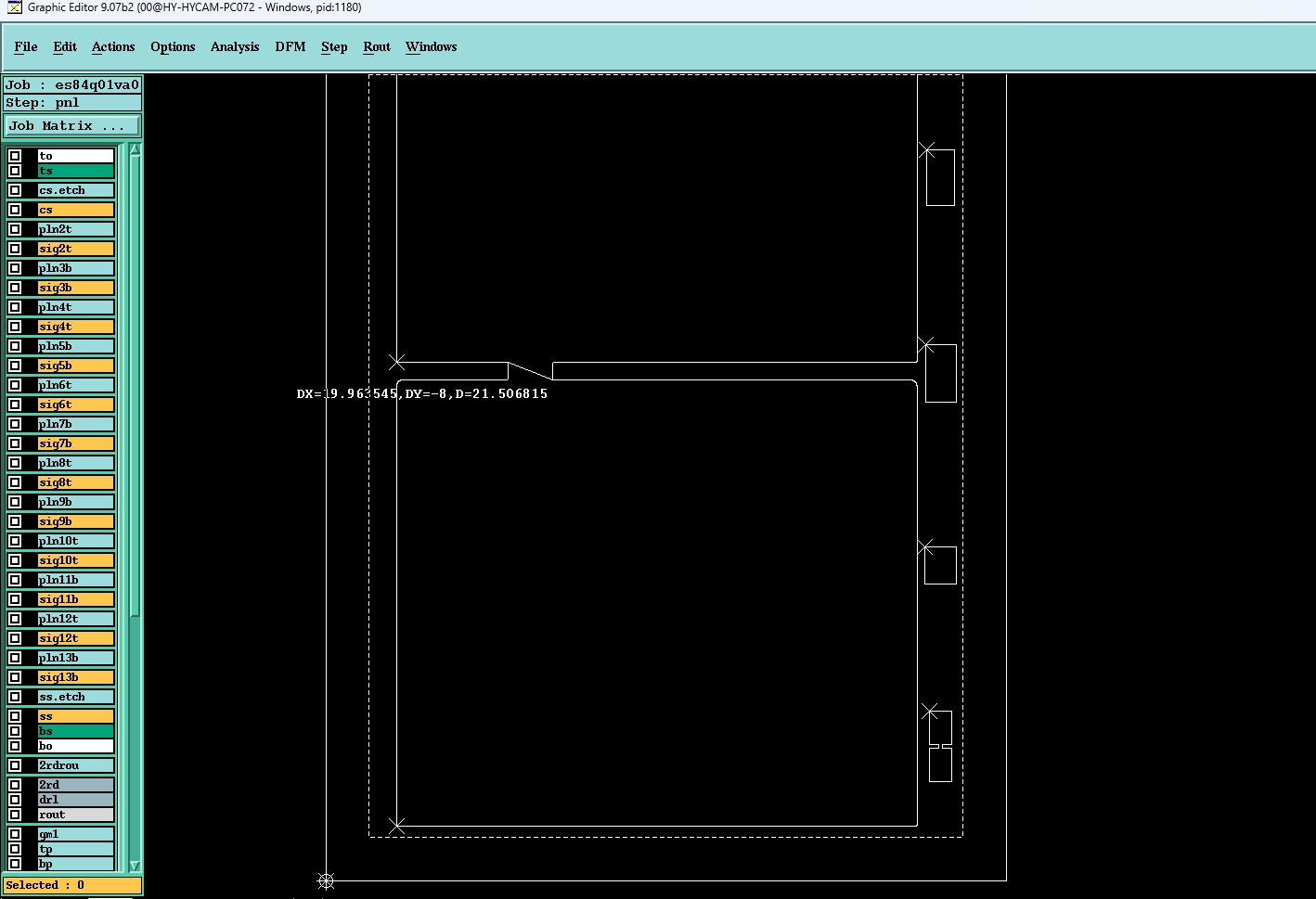Screen dimensions: 1316x899
Task: Select the sig12t layer name
Action: tap(76, 638)
